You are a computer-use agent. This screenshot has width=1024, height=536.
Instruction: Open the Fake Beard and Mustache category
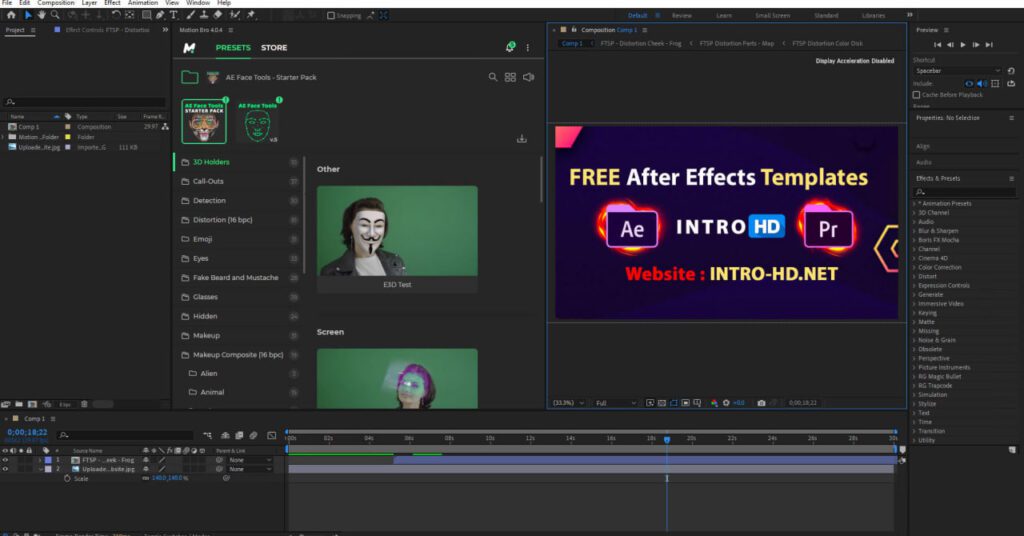tap(238, 277)
